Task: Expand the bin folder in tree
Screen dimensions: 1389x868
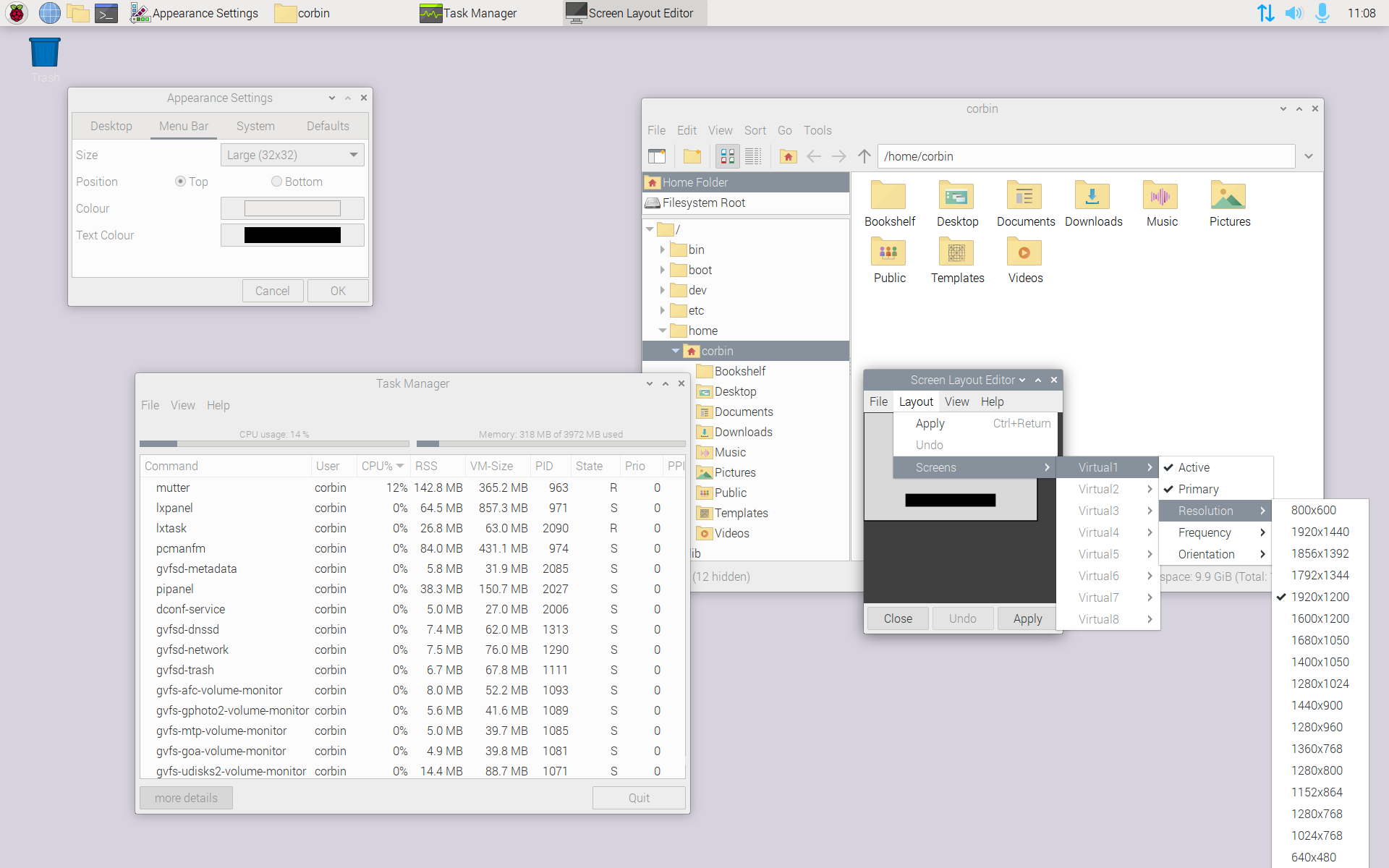Action: tap(662, 250)
